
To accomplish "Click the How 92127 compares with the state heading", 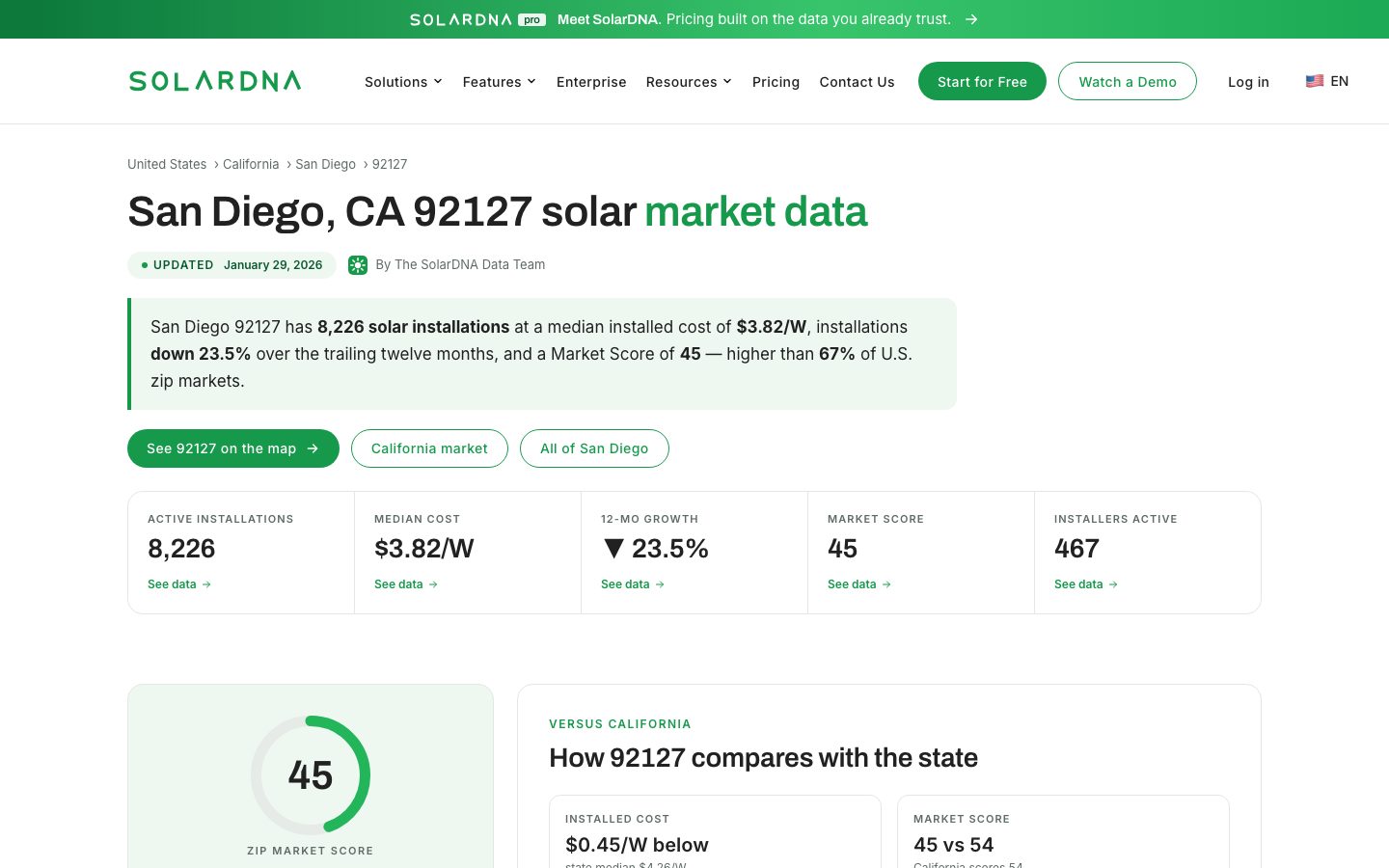I will coord(763,758).
